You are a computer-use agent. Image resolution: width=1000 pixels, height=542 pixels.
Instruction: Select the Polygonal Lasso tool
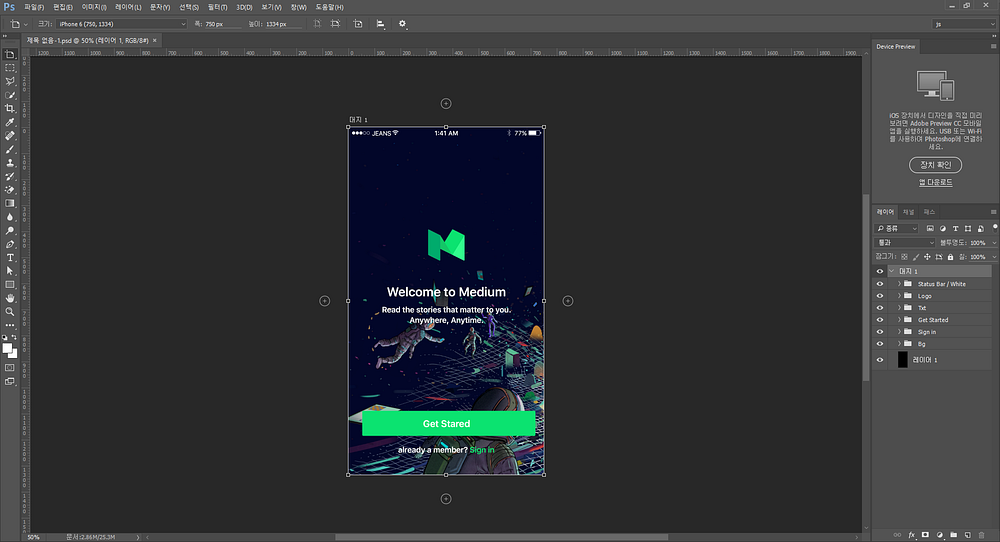(x=10, y=82)
